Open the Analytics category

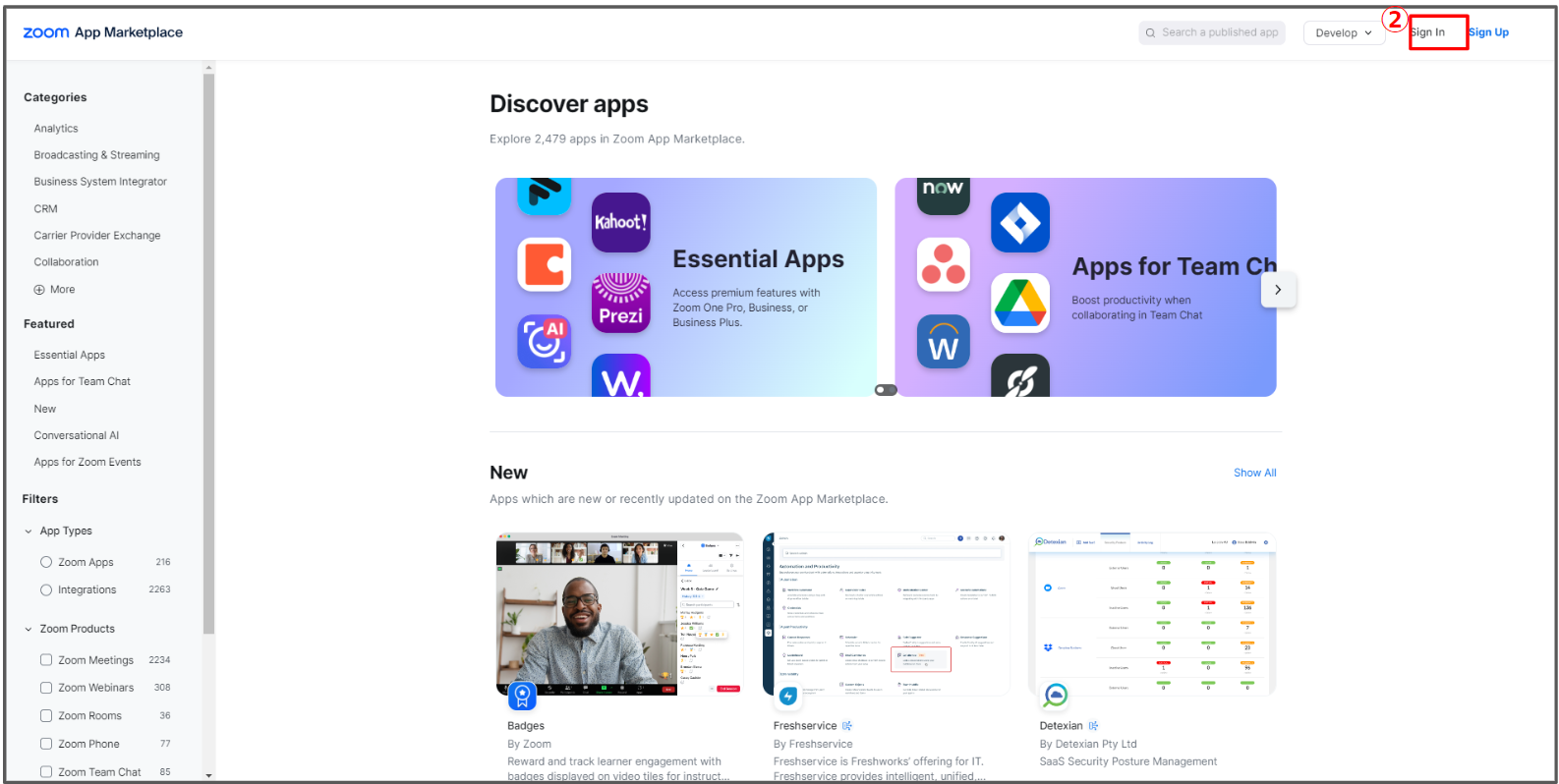tap(56, 129)
